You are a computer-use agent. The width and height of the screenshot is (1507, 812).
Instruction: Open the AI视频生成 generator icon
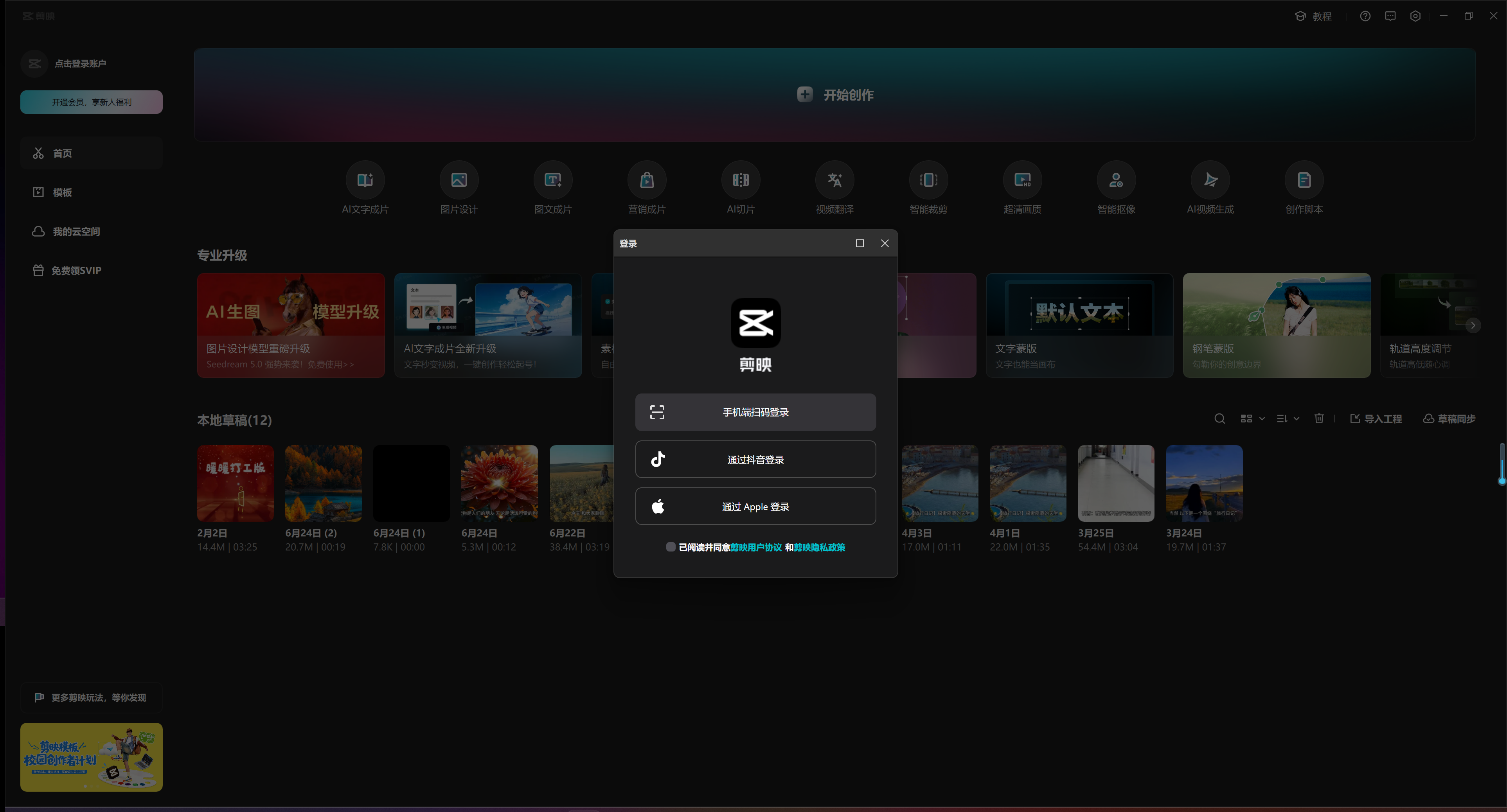coord(1210,180)
